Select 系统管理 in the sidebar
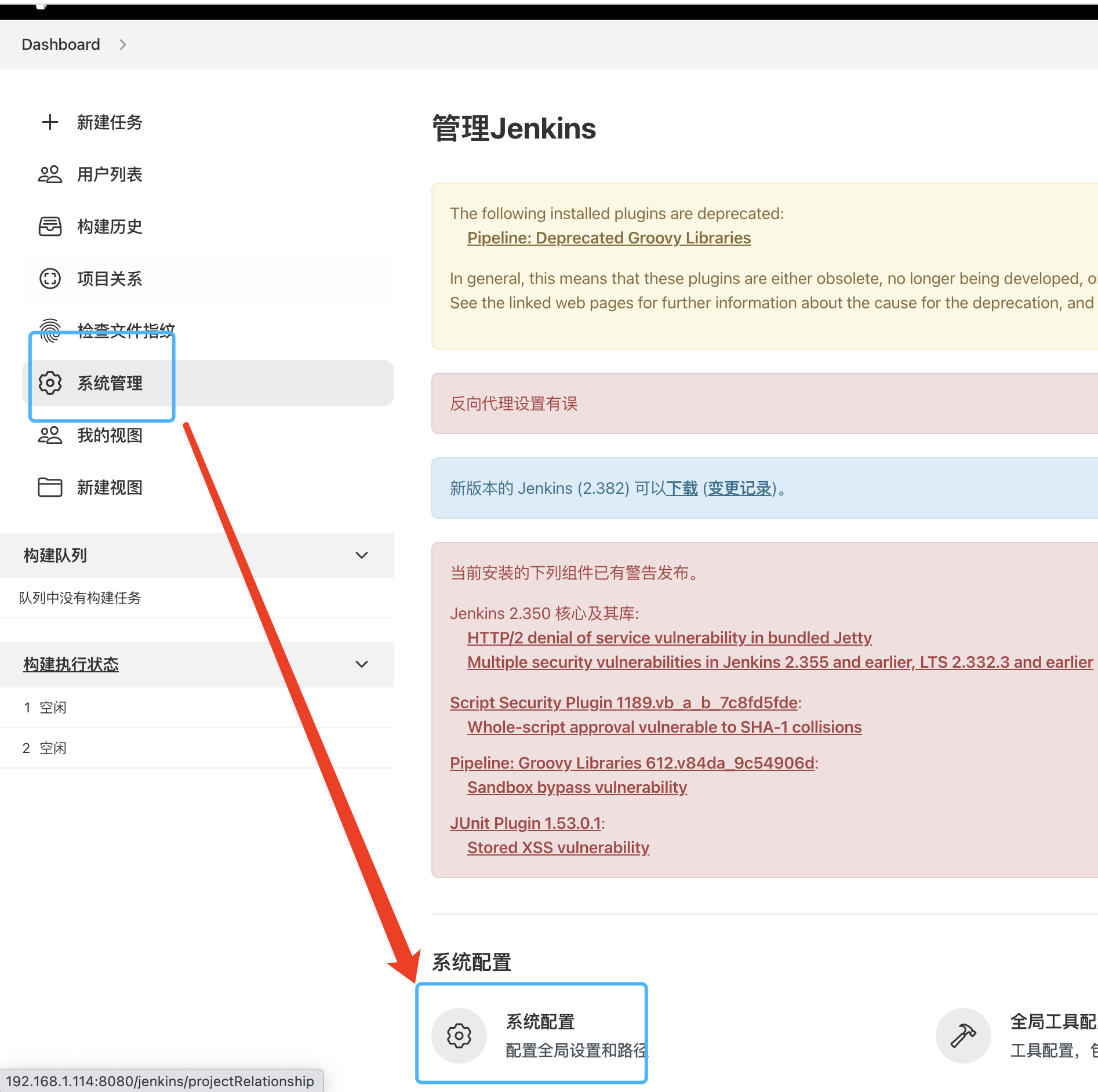The image size is (1098, 1092). coord(208,383)
